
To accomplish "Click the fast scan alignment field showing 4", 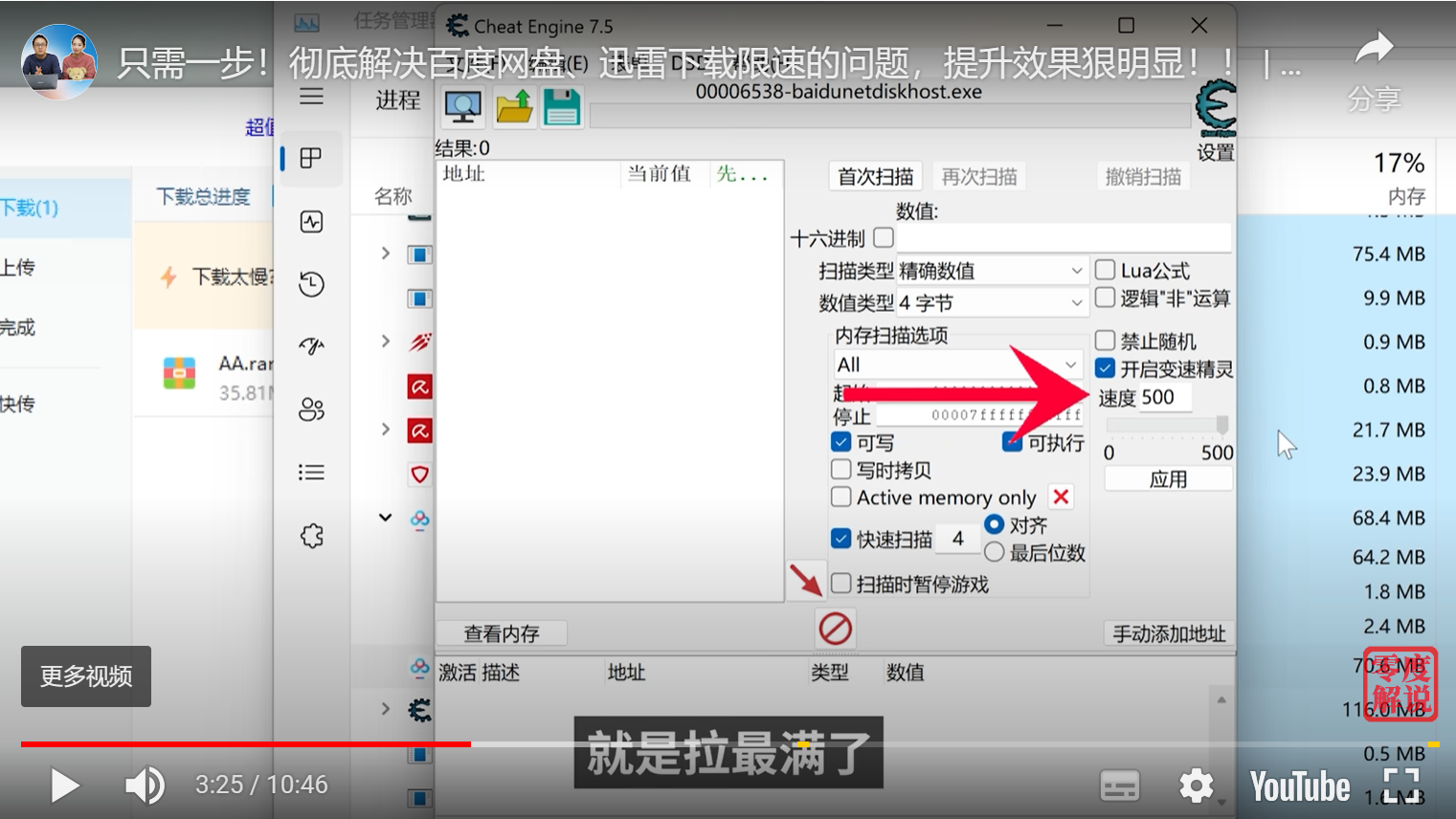I will tap(958, 539).
